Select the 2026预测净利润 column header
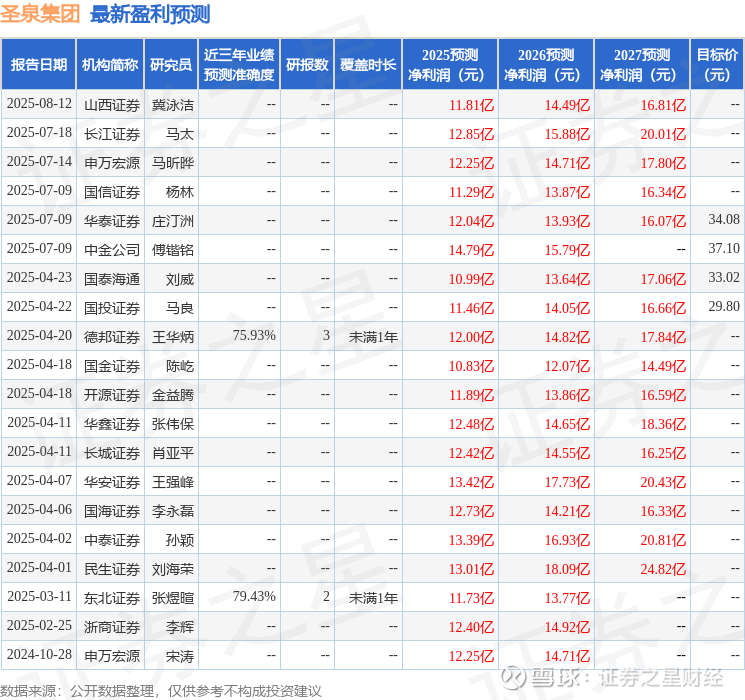The width and height of the screenshot is (745, 700). (546, 65)
